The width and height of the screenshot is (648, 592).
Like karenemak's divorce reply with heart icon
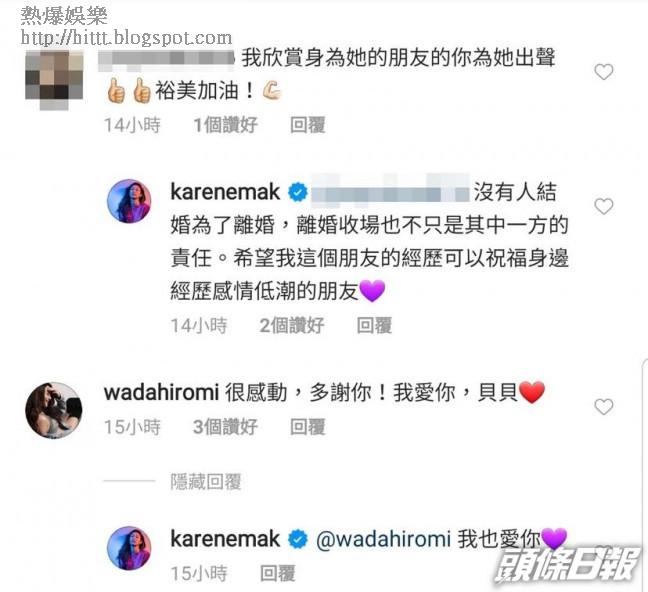tap(604, 206)
